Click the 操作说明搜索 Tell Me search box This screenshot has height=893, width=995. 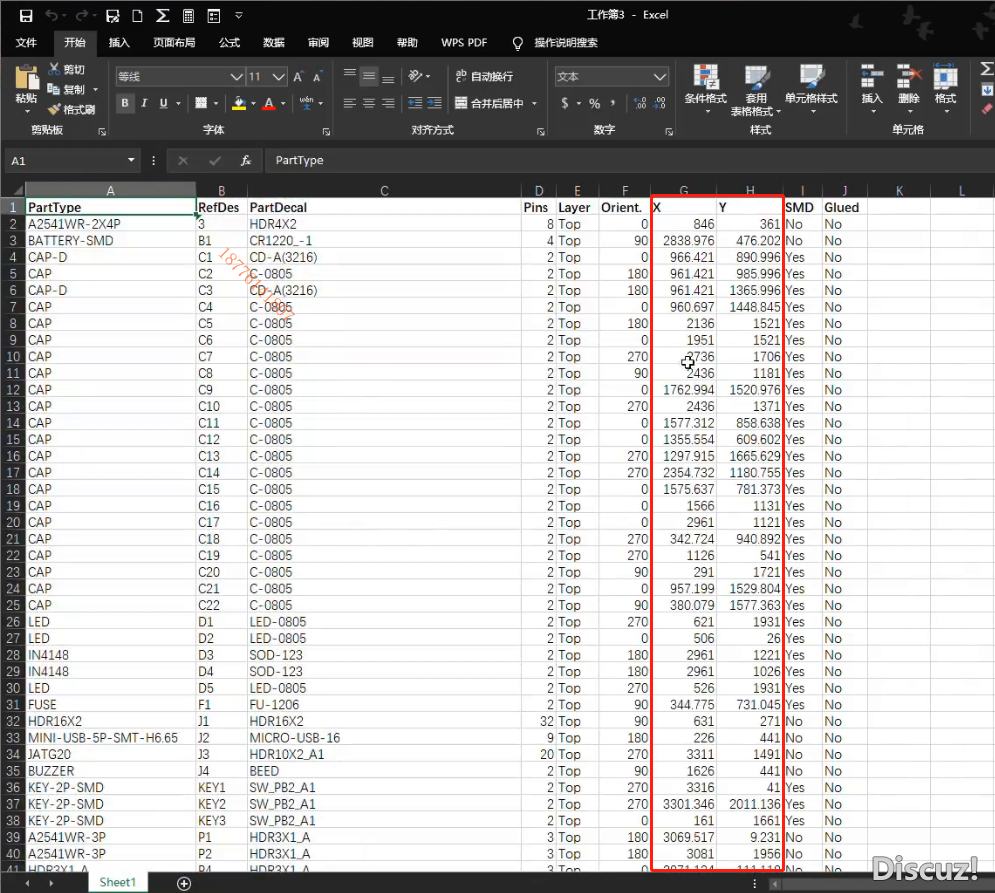[565, 43]
